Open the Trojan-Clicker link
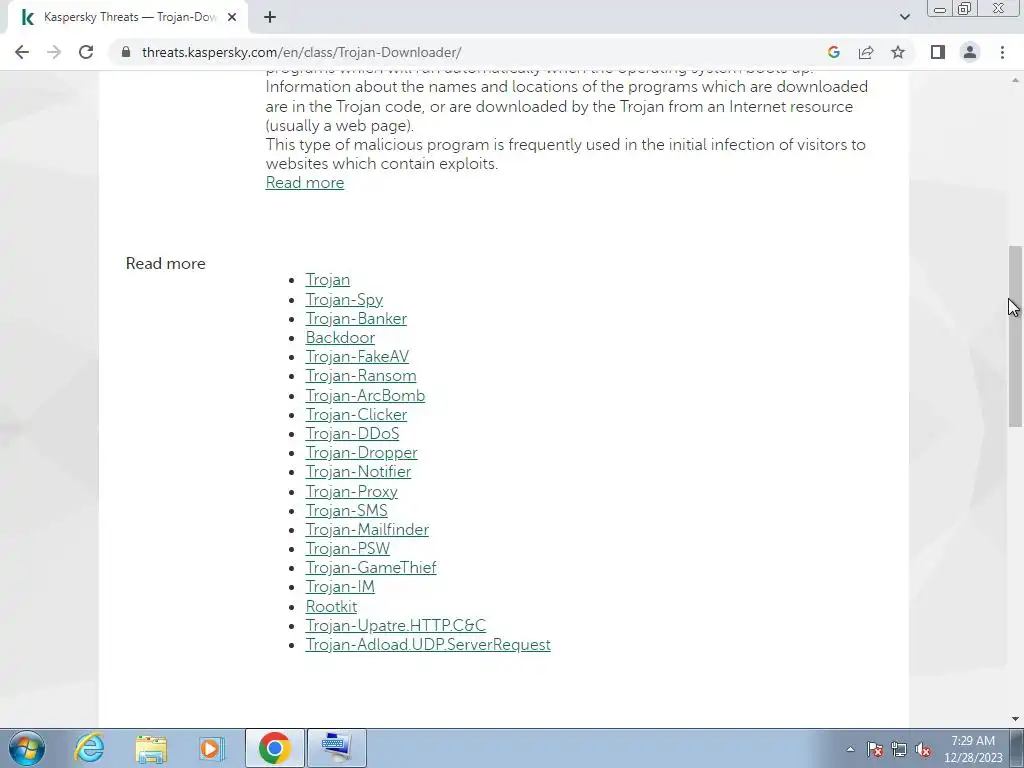1024x768 pixels. click(x=356, y=414)
